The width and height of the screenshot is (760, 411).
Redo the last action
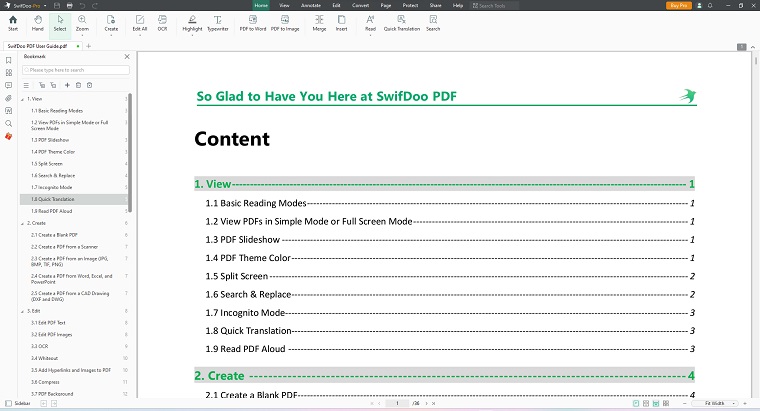pos(95,5)
